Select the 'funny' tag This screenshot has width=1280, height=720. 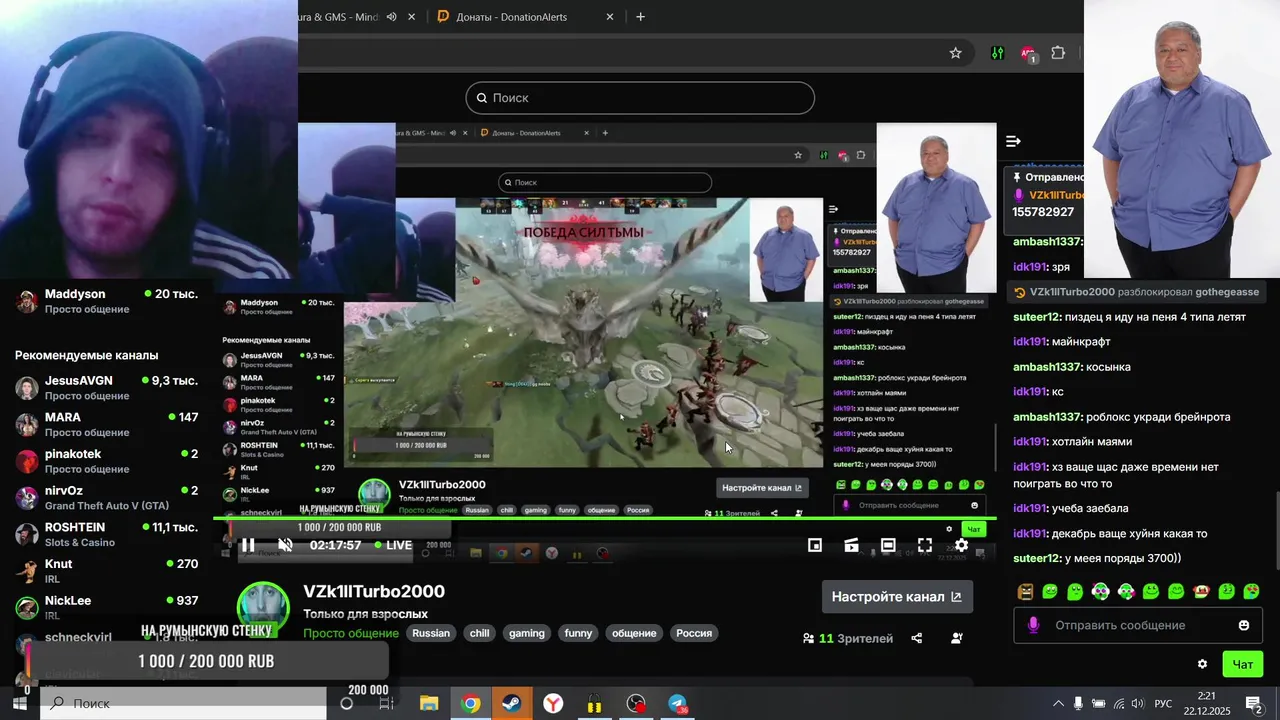(578, 633)
